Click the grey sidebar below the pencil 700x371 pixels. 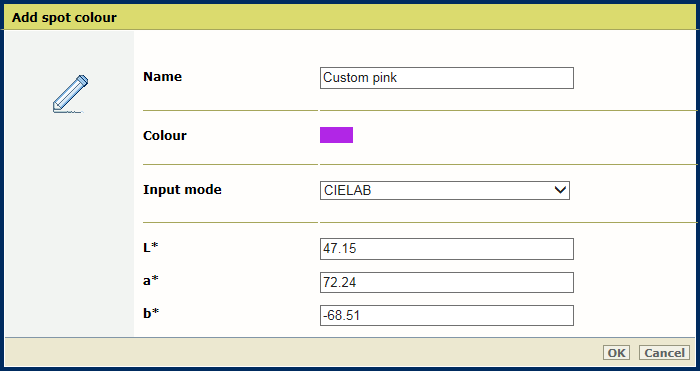tap(69, 223)
